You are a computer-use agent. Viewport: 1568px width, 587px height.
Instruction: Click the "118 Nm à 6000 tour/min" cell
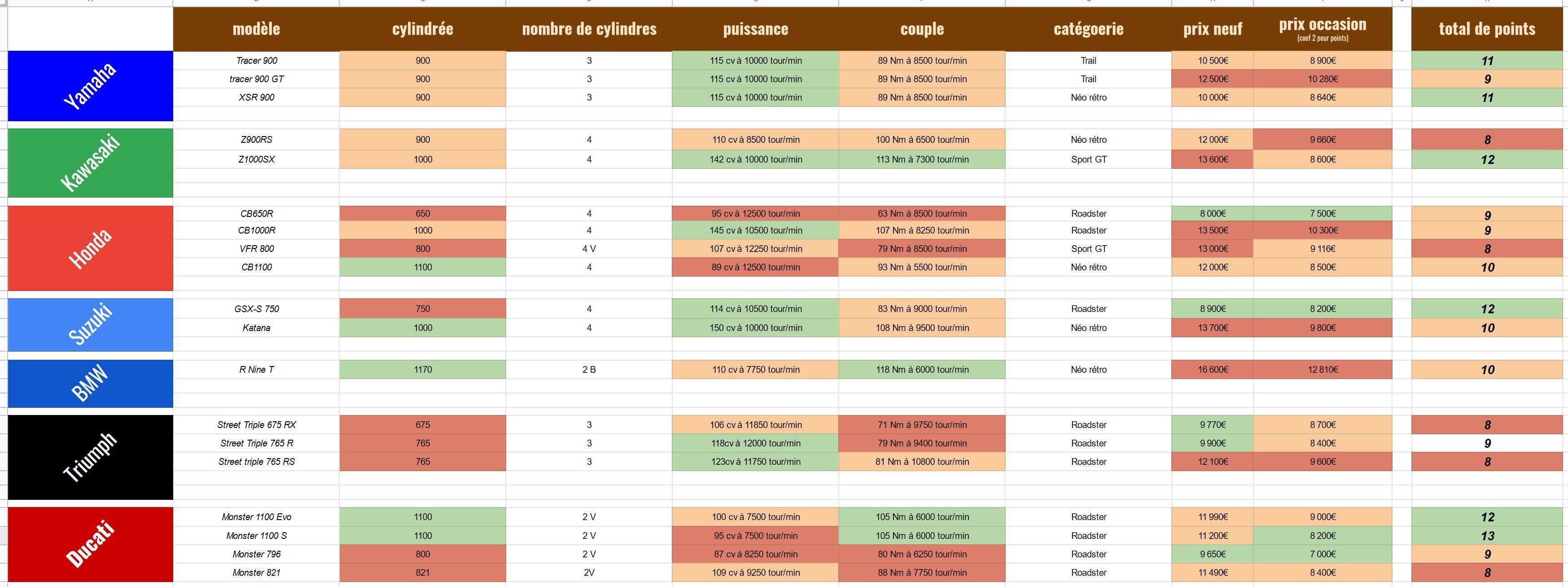[922, 370]
